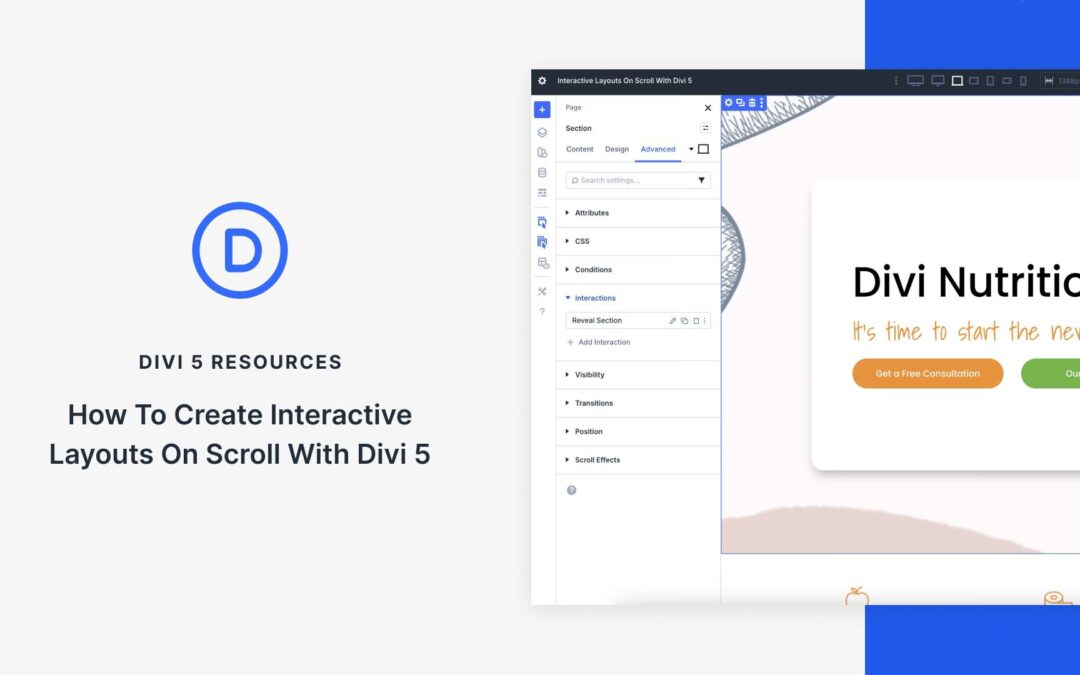
Task: Collapse the Interactions section
Action: tap(594, 297)
